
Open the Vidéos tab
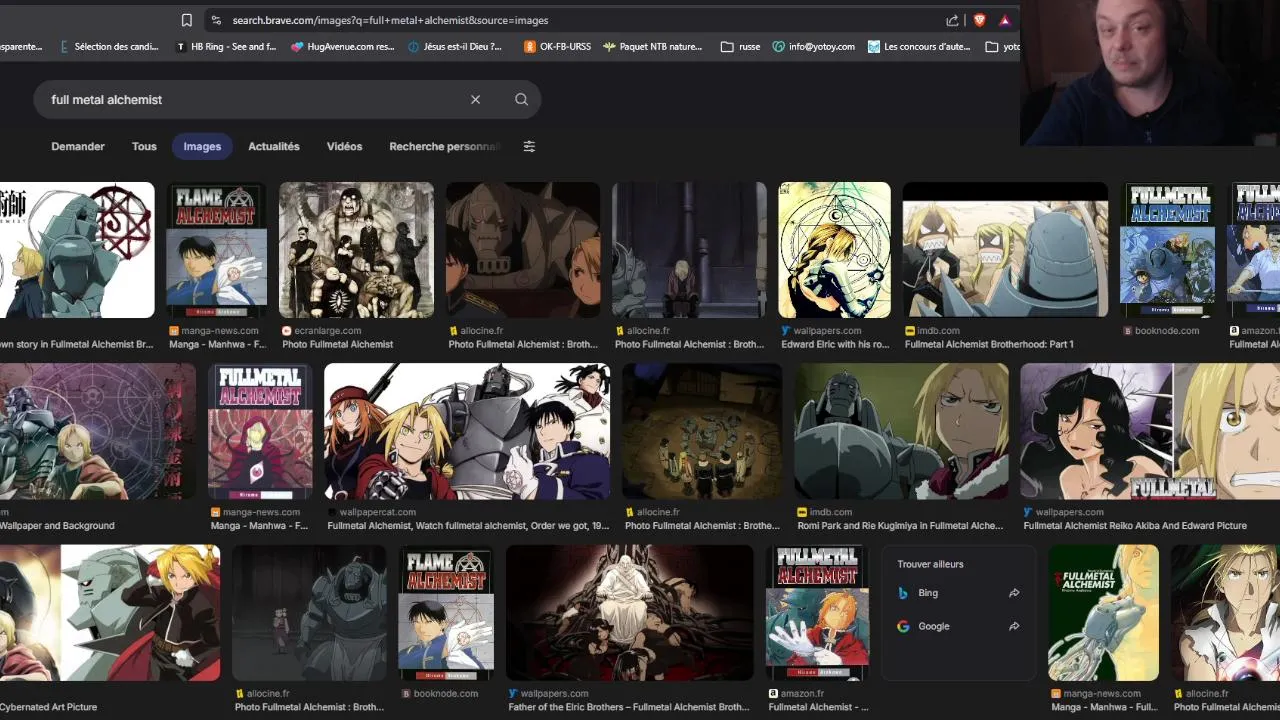tap(344, 146)
